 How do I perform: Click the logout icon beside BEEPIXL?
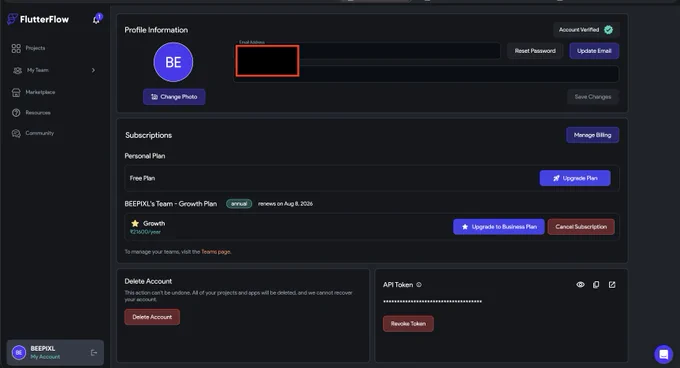pyautogui.click(x=94, y=353)
